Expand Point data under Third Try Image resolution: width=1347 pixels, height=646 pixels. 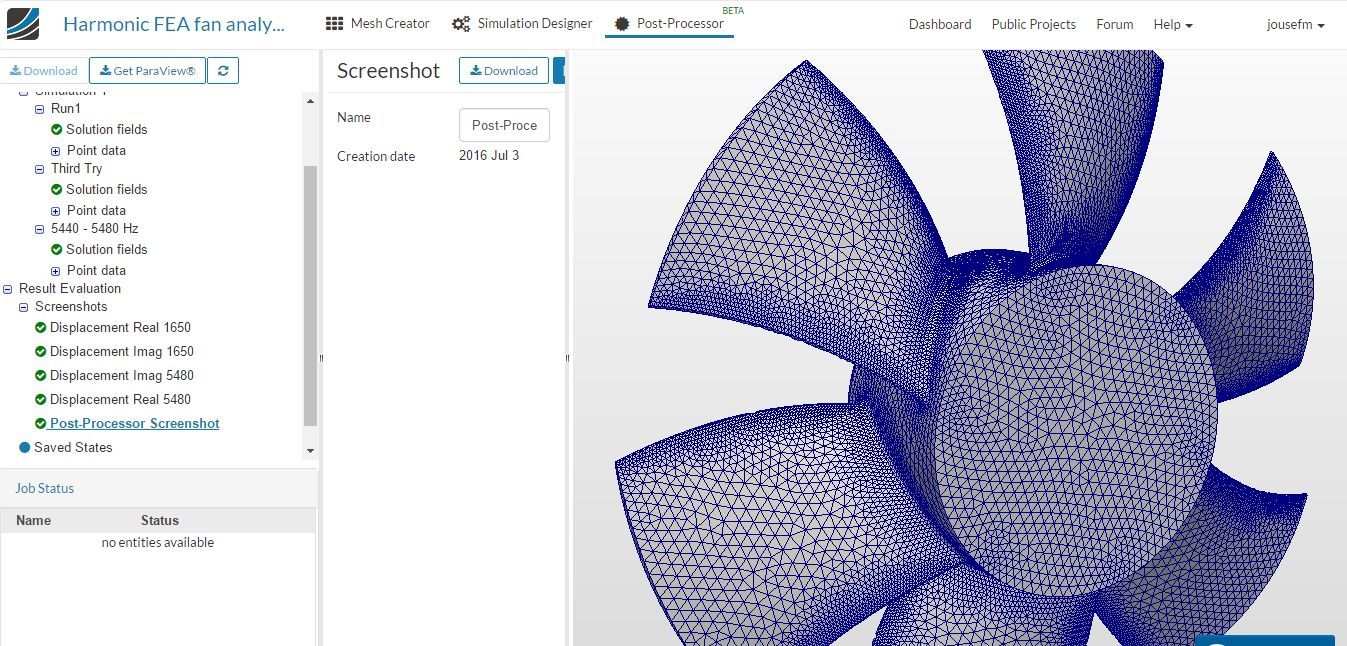(56, 211)
